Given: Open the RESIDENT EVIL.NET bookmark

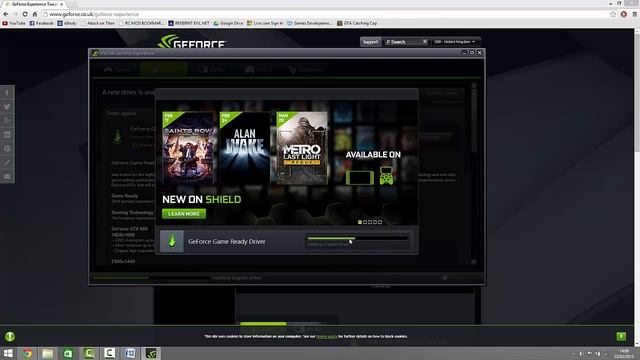Looking at the screenshot, I should click(x=189, y=23).
